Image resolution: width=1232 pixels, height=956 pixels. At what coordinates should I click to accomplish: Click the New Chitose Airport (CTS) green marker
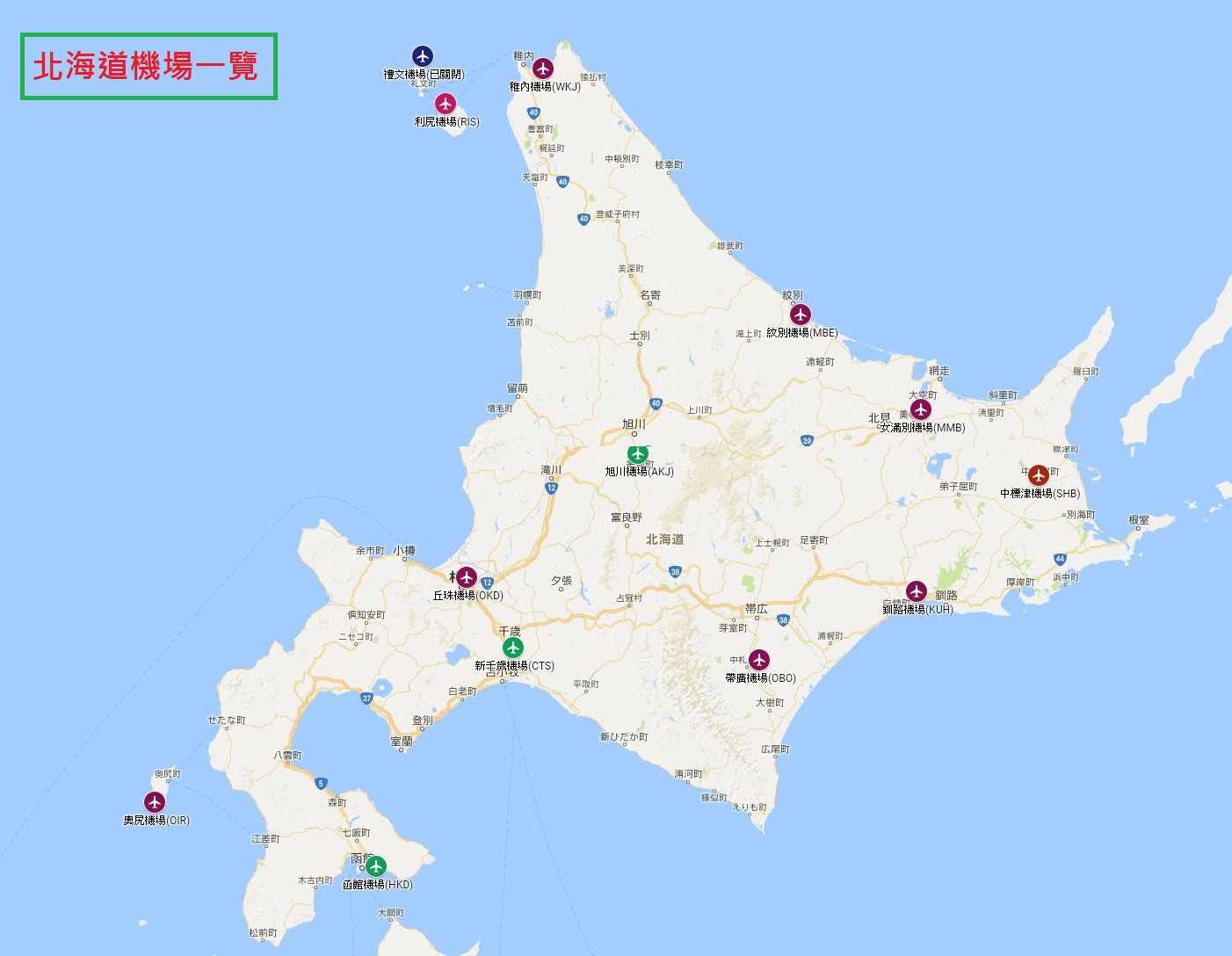tap(512, 648)
